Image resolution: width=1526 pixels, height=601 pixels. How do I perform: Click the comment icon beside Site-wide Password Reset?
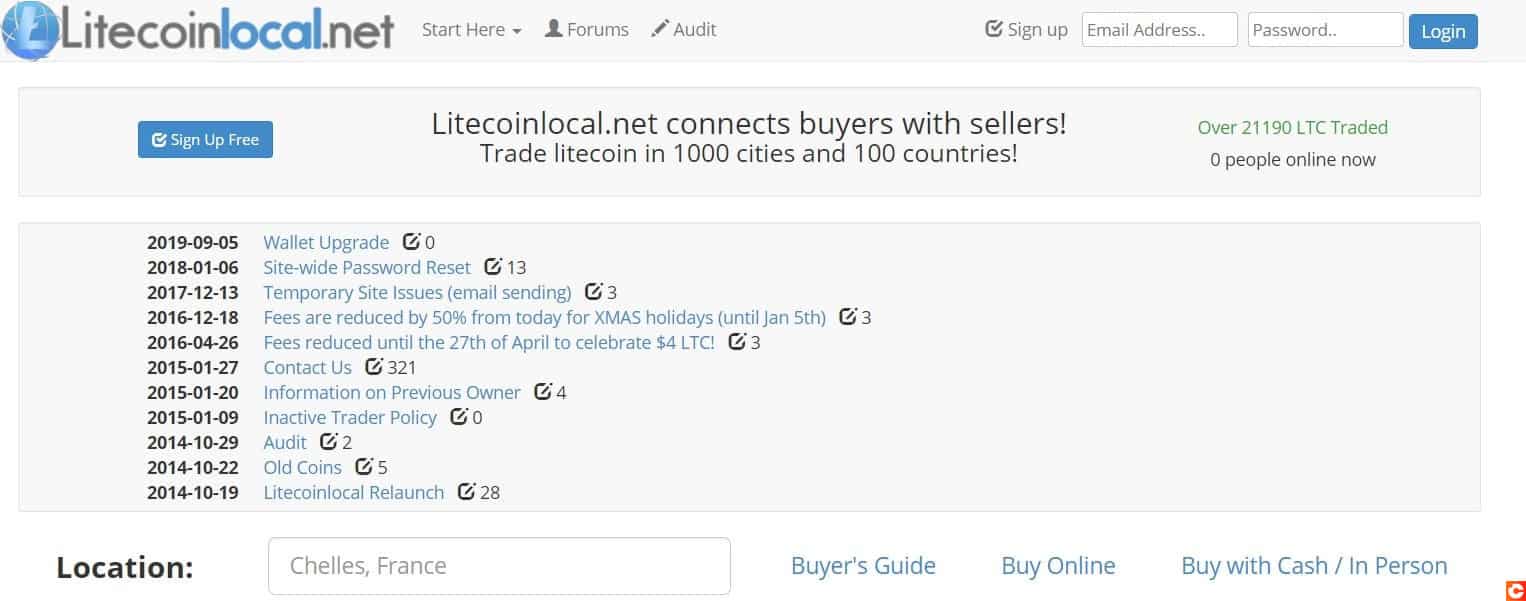(x=492, y=266)
